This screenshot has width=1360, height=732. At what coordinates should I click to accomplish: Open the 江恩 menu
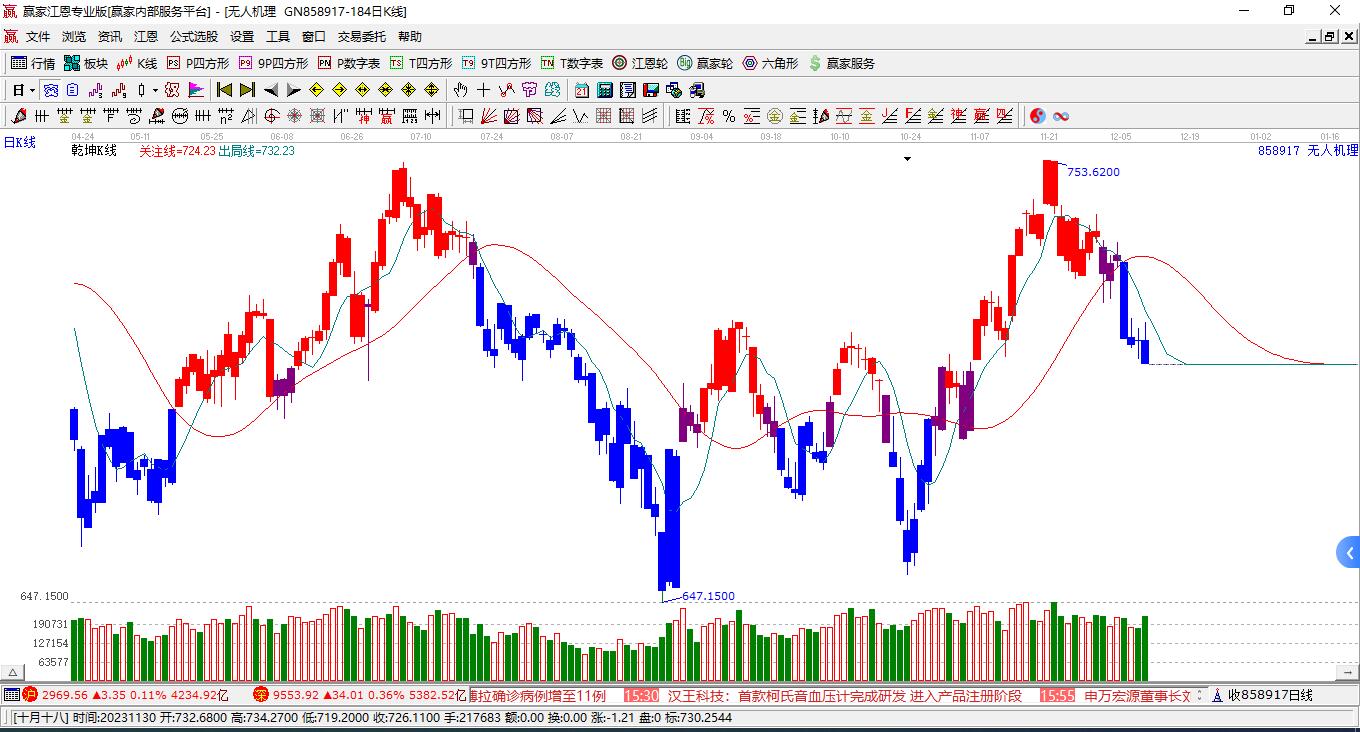[x=146, y=37]
